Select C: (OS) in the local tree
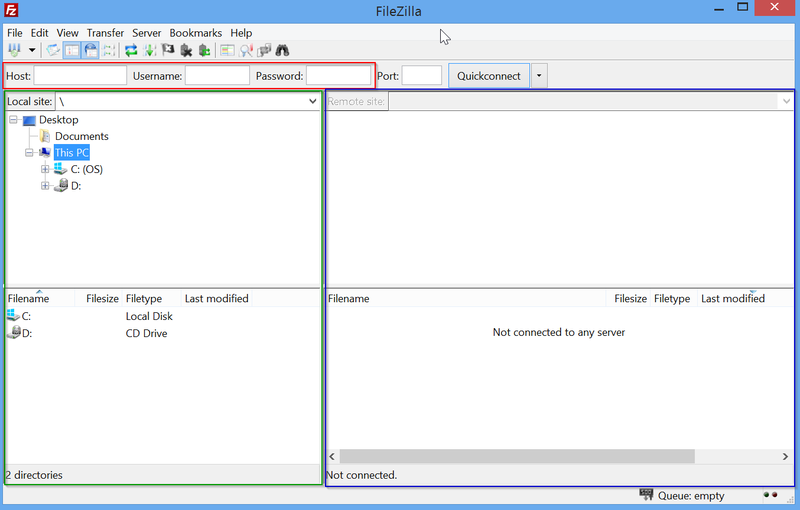Screen dimensions: 800x510 pyautogui.click(x=87, y=169)
